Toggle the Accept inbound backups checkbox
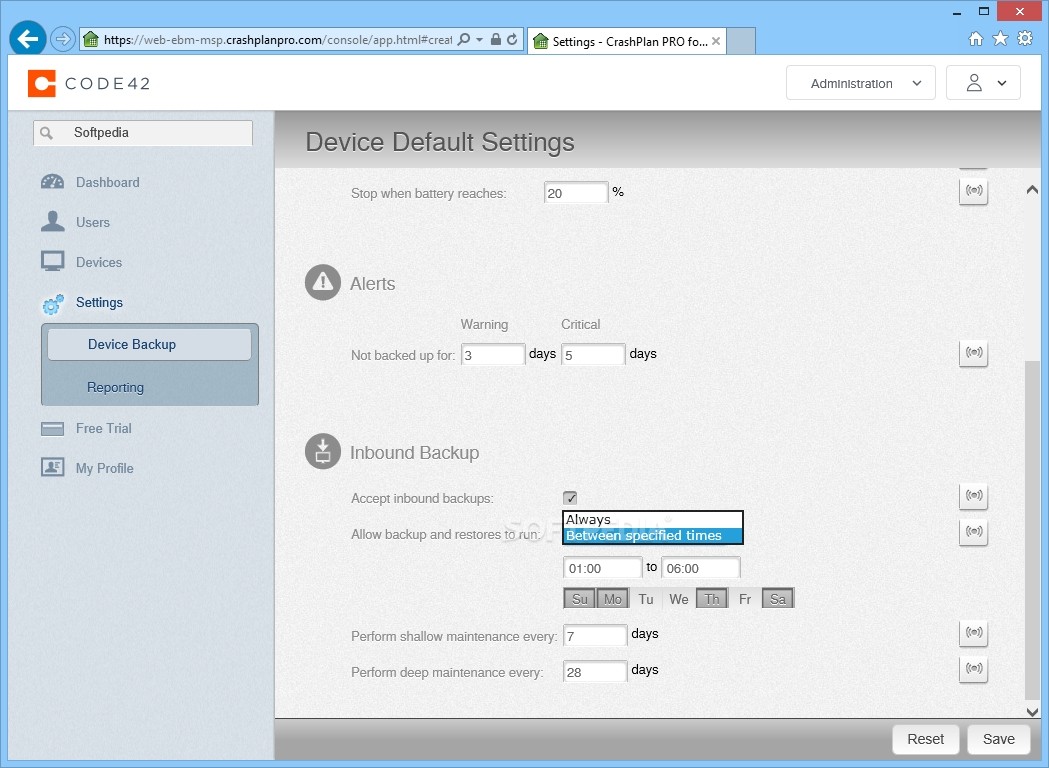Image resolution: width=1049 pixels, height=768 pixels. 570,498
